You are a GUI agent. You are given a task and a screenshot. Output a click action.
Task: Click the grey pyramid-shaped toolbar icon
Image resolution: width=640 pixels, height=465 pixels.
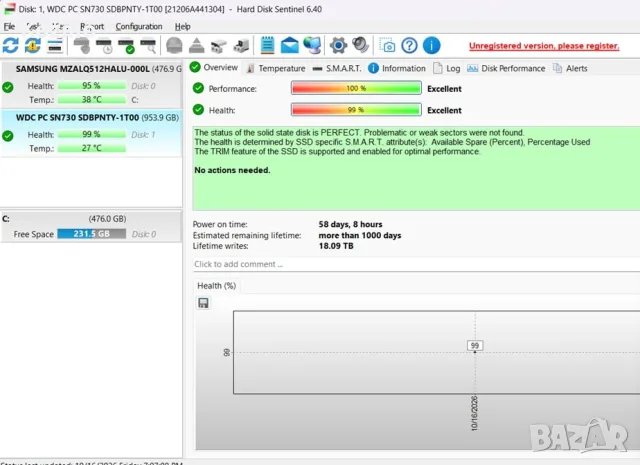(196, 45)
